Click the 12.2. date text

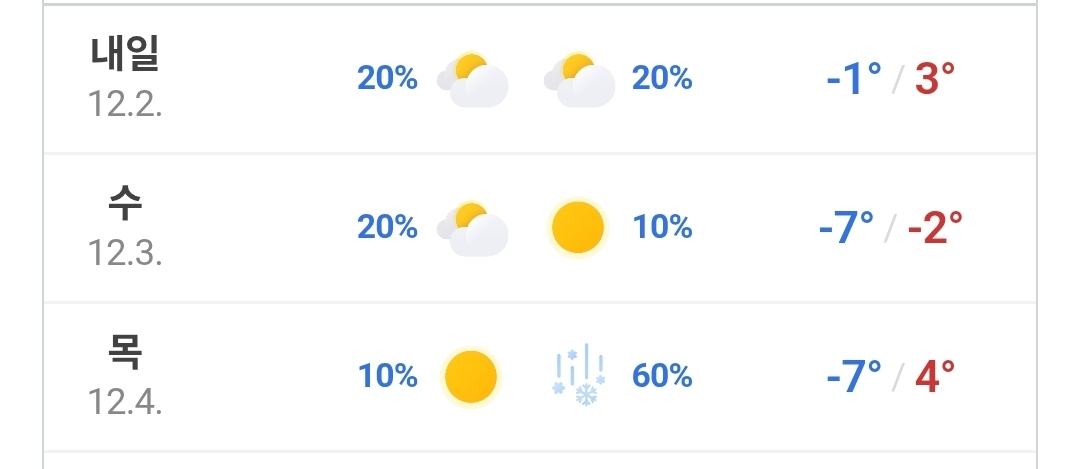tap(125, 104)
